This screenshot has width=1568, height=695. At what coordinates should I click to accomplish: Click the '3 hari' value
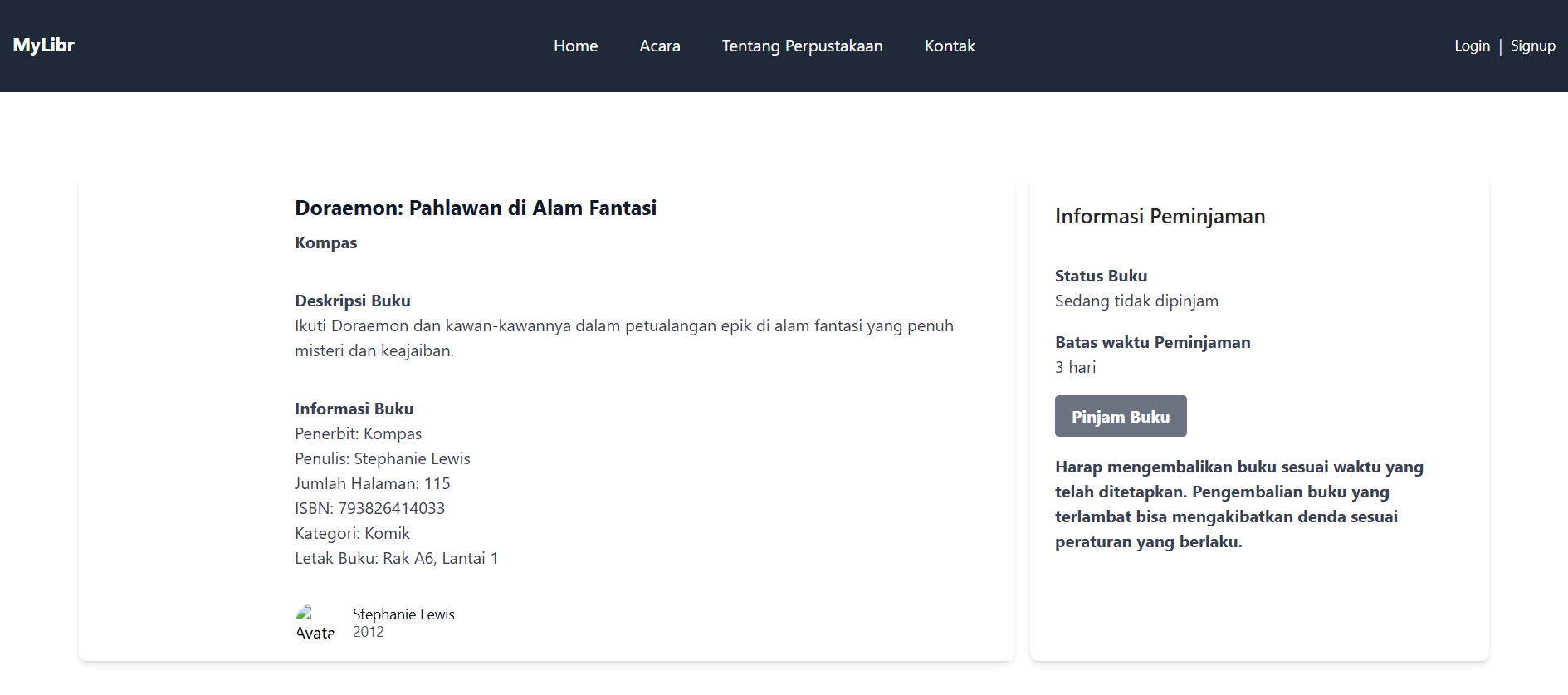click(x=1075, y=367)
